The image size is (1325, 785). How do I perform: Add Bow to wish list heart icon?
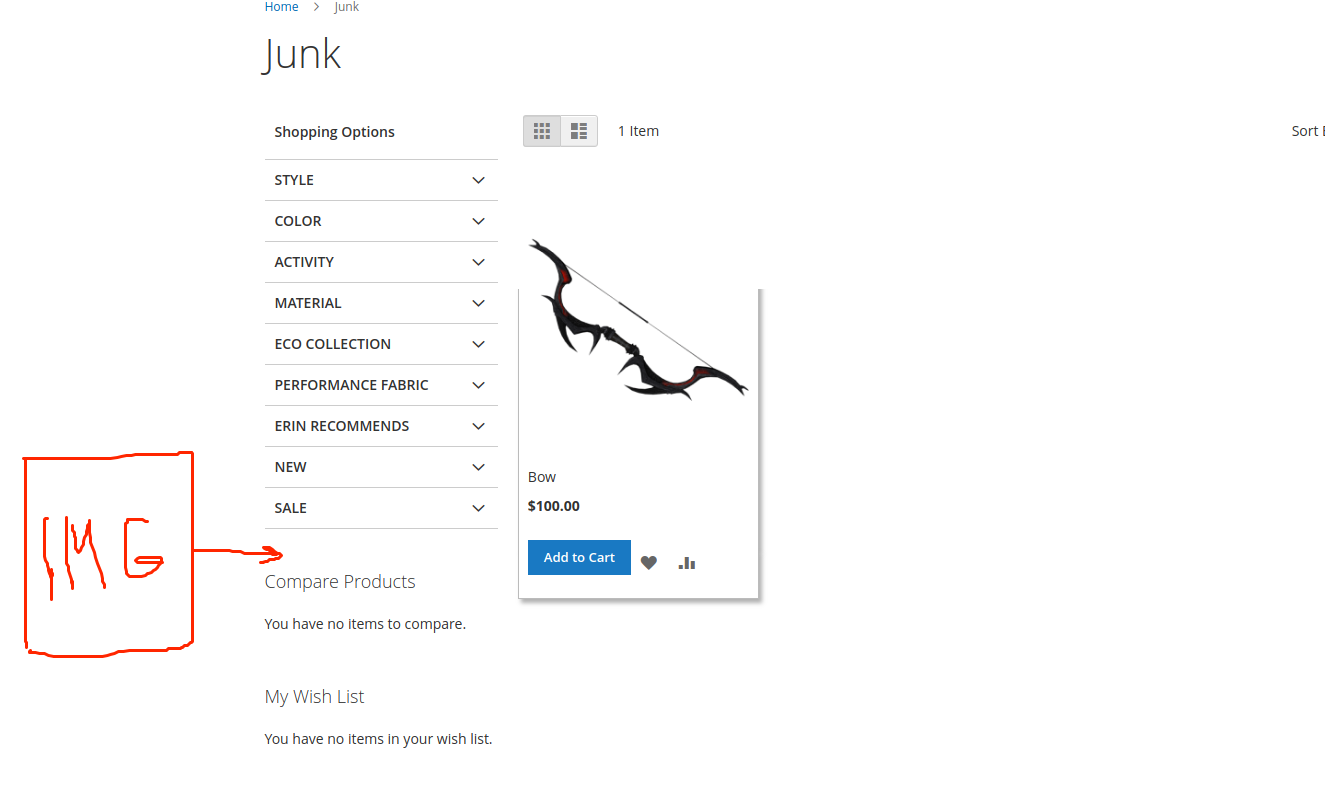point(649,563)
